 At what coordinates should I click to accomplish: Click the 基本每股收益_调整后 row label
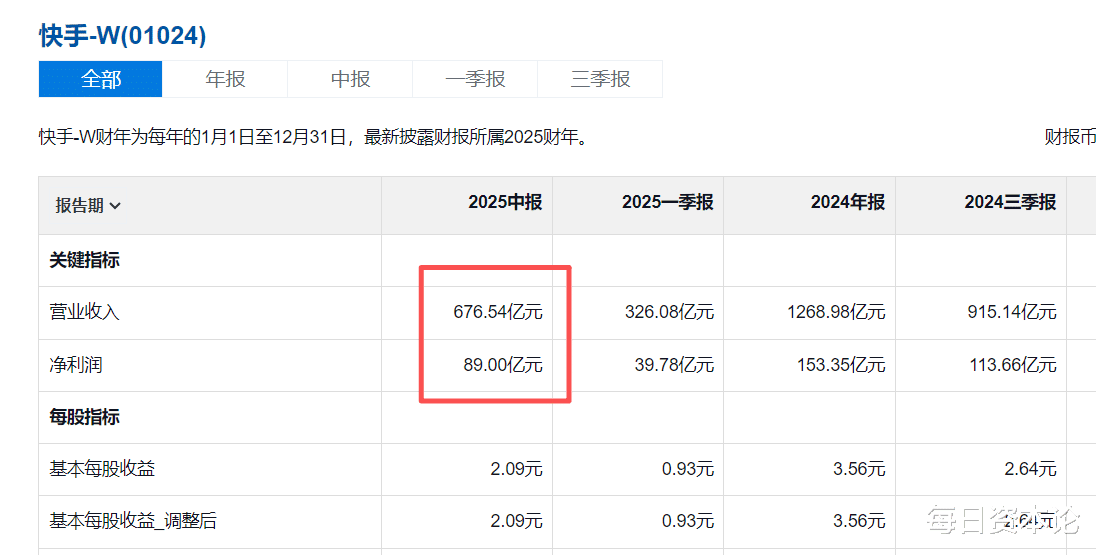coord(133,521)
